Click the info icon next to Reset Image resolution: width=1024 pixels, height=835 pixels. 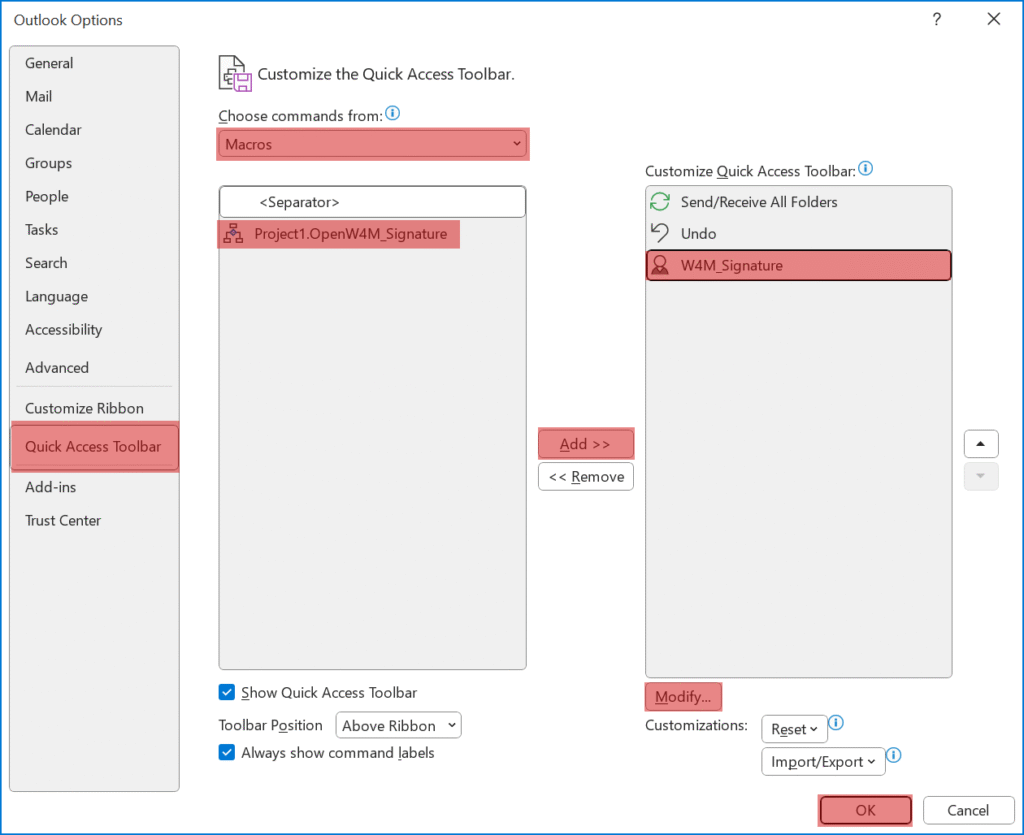(837, 723)
